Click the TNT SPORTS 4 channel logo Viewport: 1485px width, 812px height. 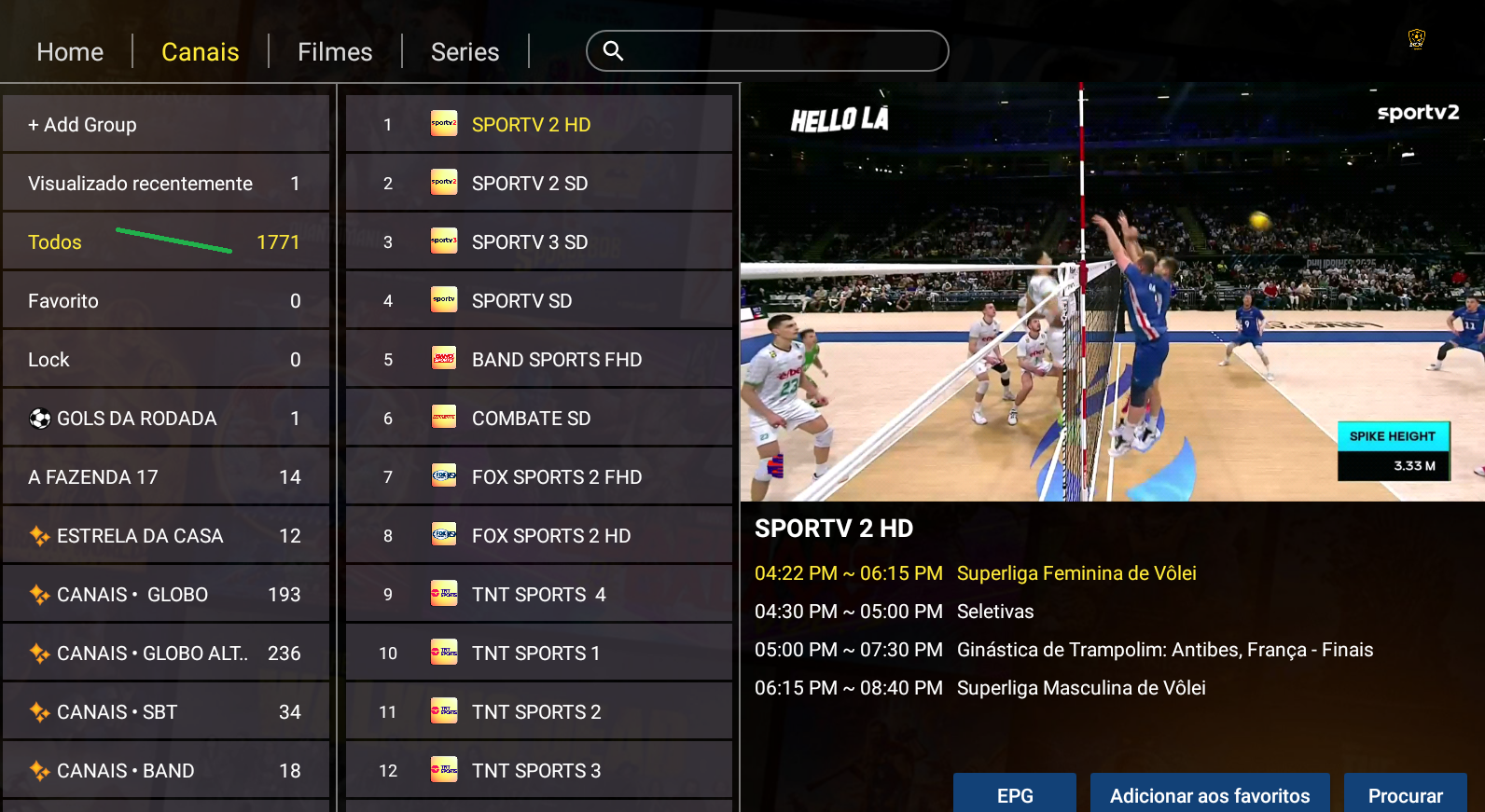click(x=444, y=594)
